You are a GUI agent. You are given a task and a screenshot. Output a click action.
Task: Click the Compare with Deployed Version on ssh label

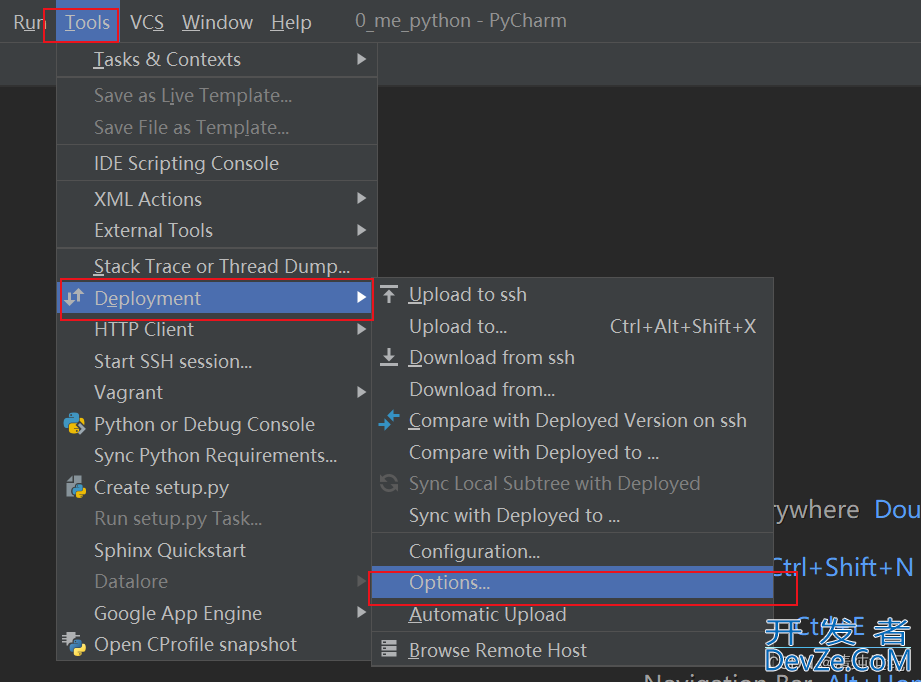tap(577, 420)
